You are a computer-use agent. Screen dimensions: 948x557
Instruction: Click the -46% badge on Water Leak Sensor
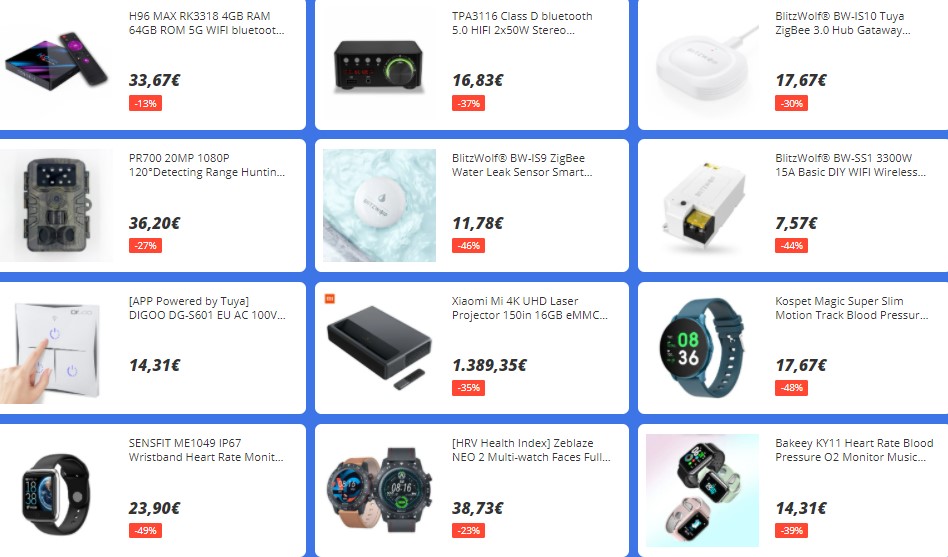(x=469, y=246)
